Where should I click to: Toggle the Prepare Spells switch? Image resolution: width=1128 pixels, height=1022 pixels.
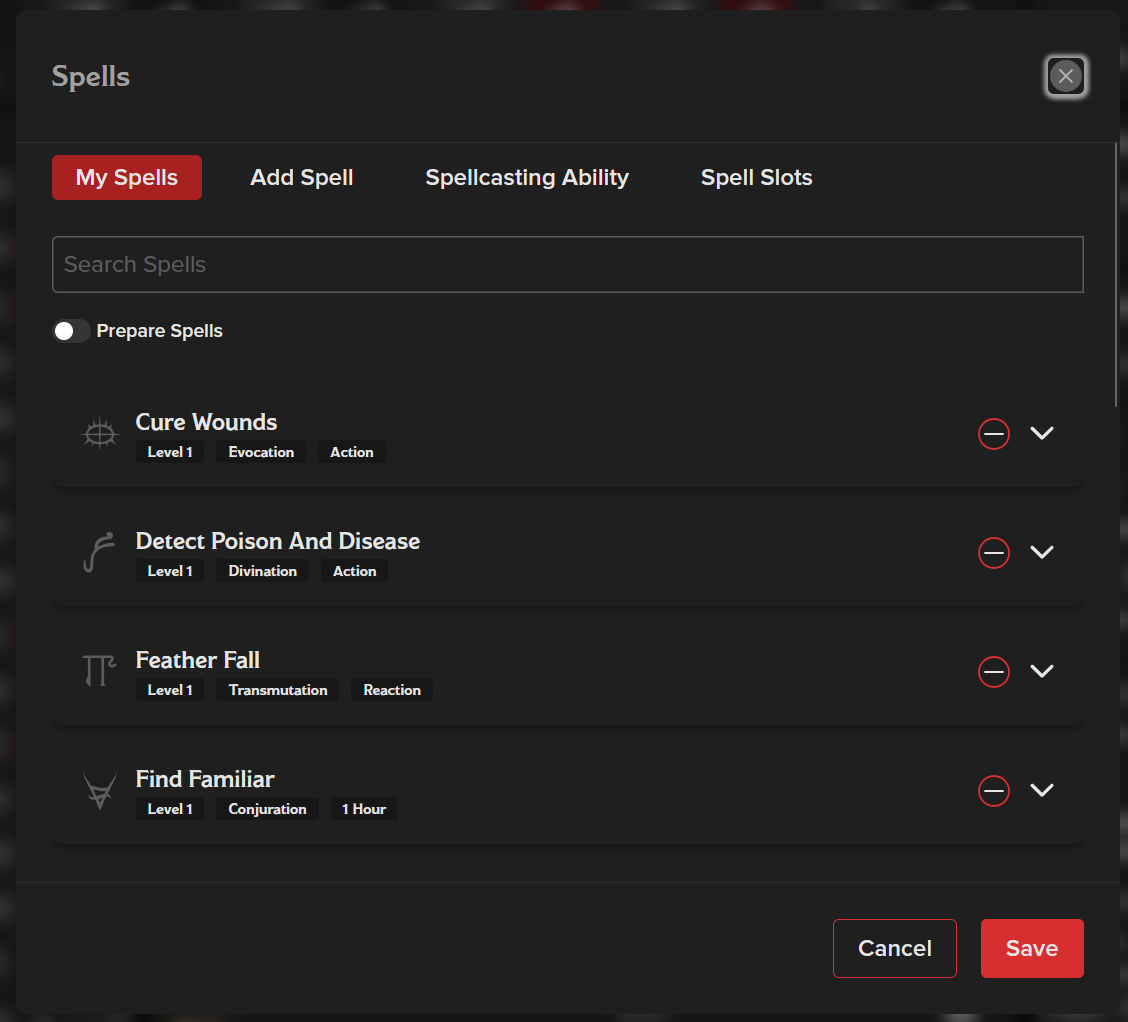[72, 331]
